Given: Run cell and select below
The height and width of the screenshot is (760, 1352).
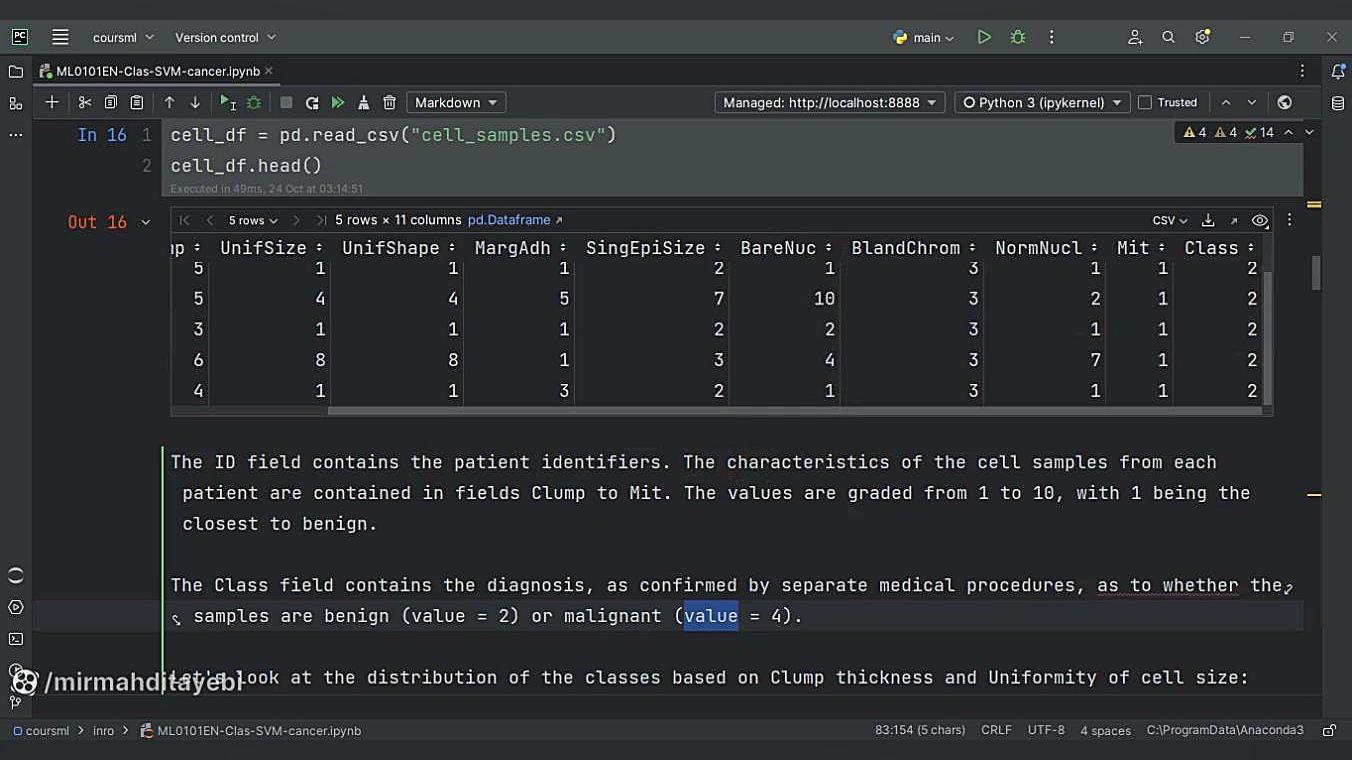Looking at the screenshot, I should (228, 103).
